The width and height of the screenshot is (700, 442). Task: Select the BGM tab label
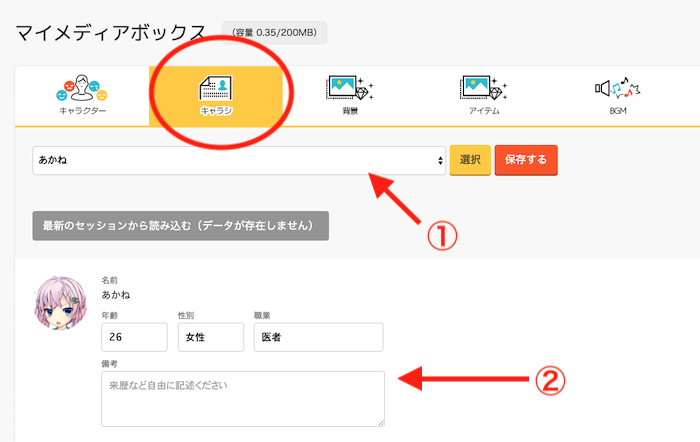click(617, 111)
